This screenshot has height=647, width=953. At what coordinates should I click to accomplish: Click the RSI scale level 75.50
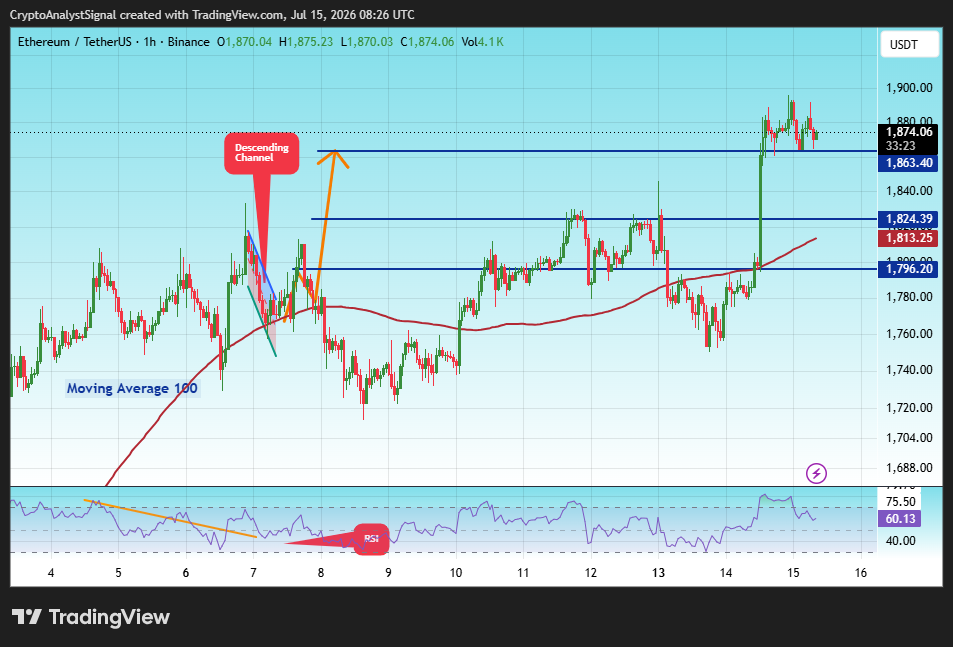901,502
